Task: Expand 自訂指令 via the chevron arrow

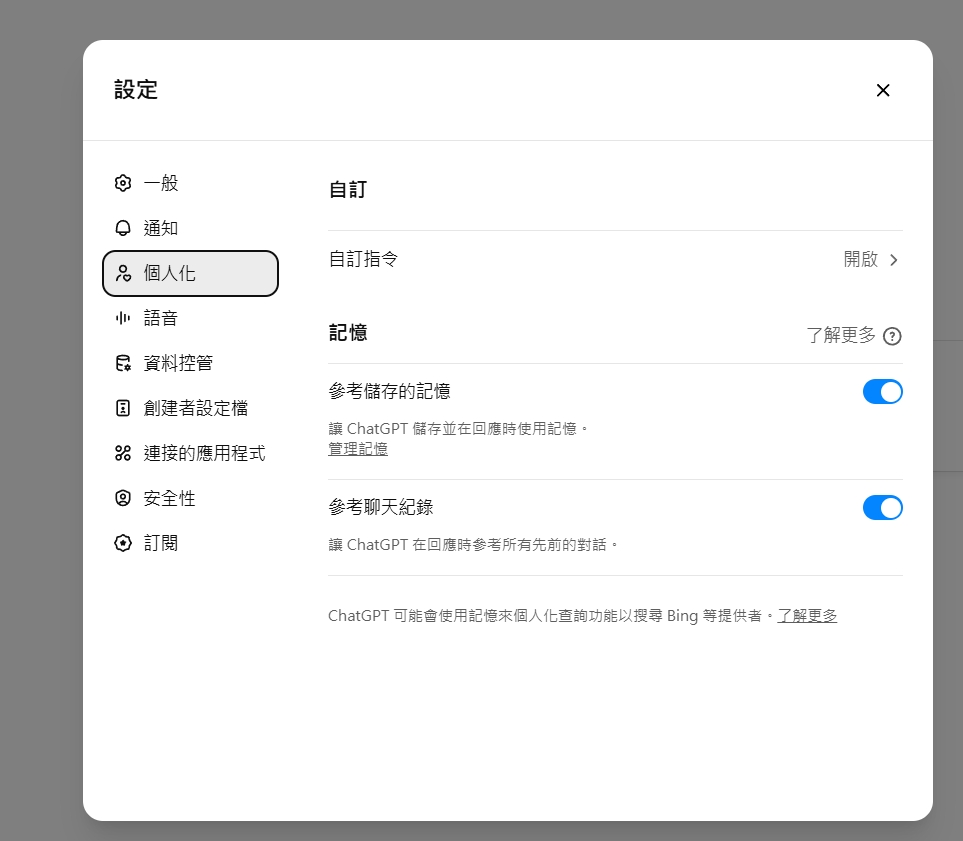Action: point(894,260)
